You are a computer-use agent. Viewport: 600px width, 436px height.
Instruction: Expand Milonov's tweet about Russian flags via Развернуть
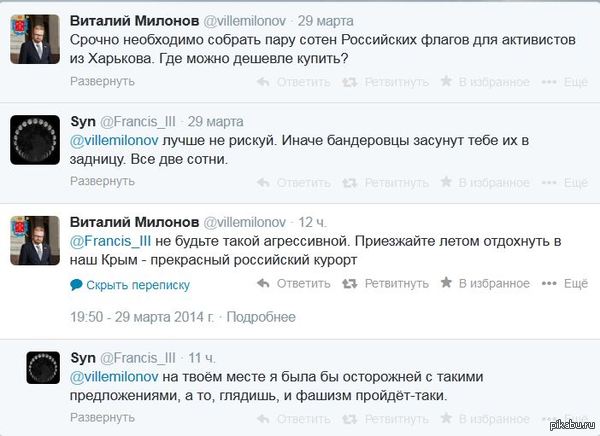[102, 84]
